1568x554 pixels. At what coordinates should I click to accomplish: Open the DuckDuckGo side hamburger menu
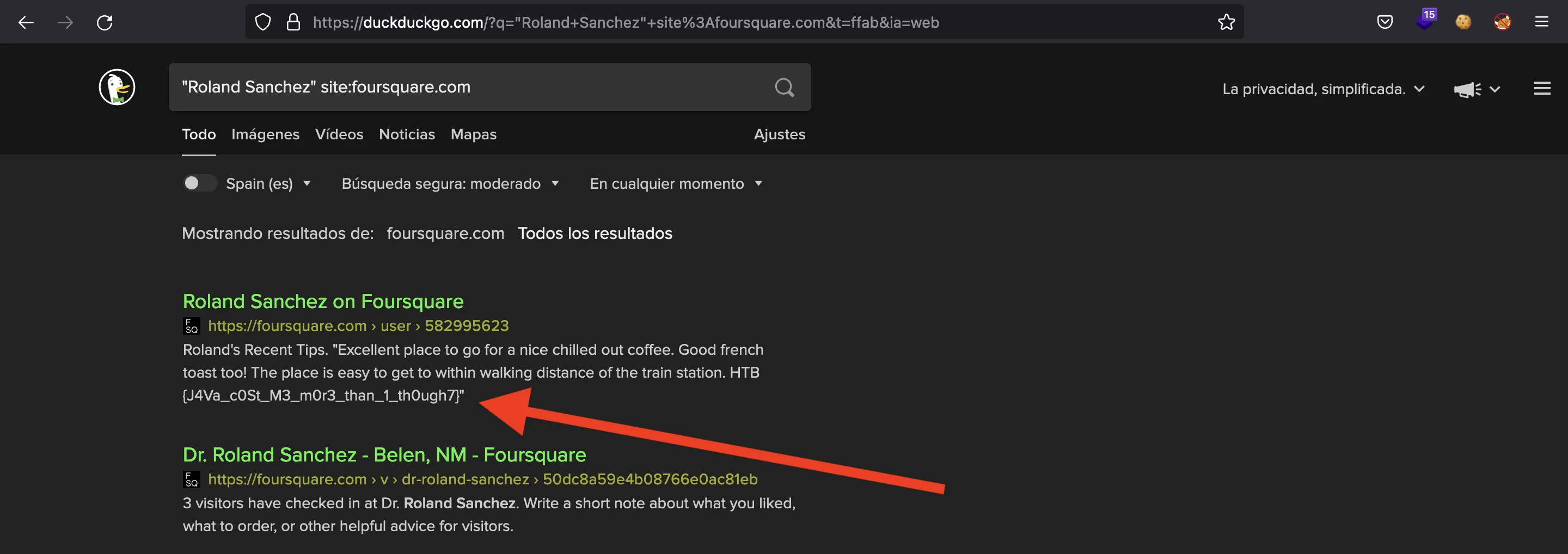[x=1542, y=89]
